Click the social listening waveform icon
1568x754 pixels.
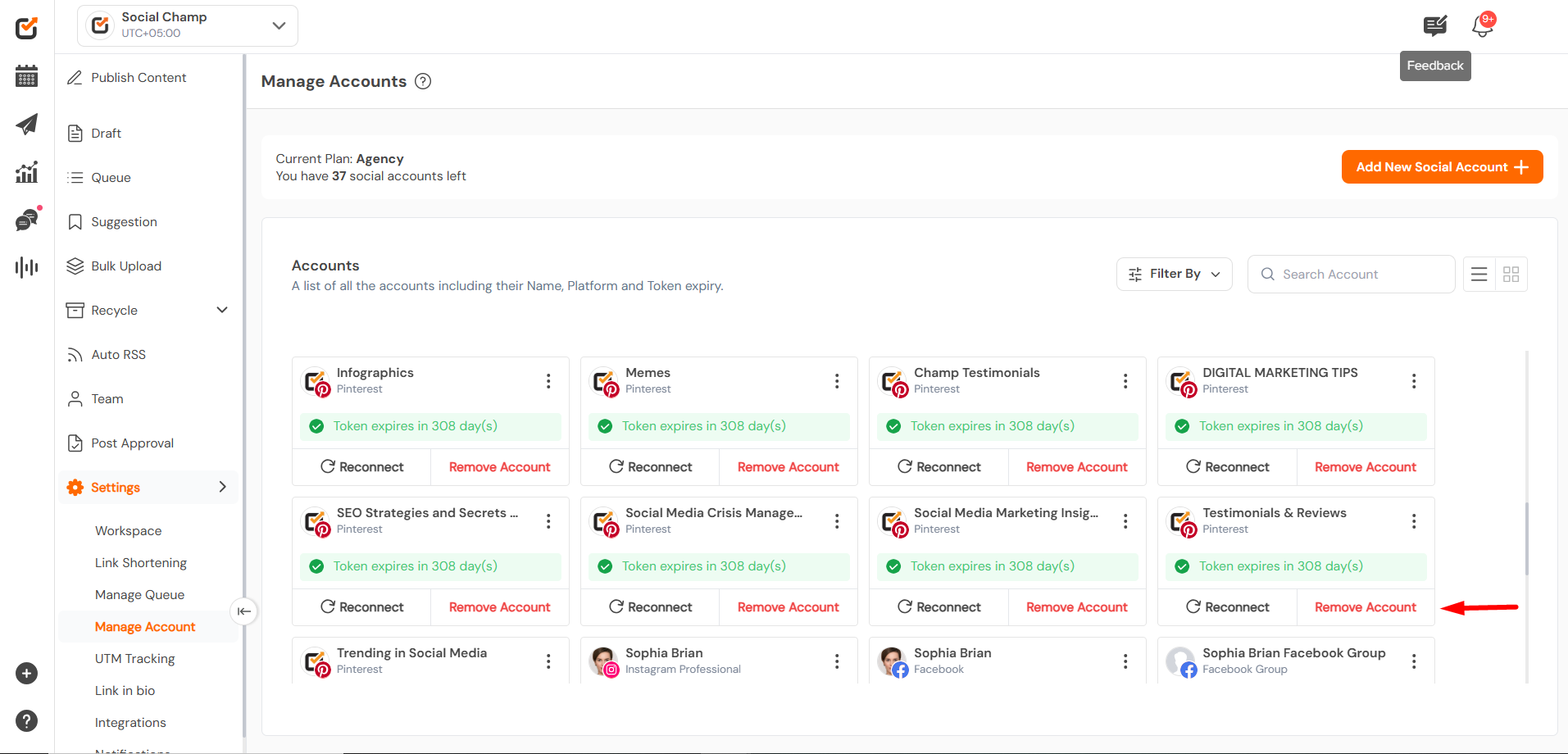click(x=26, y=267)
